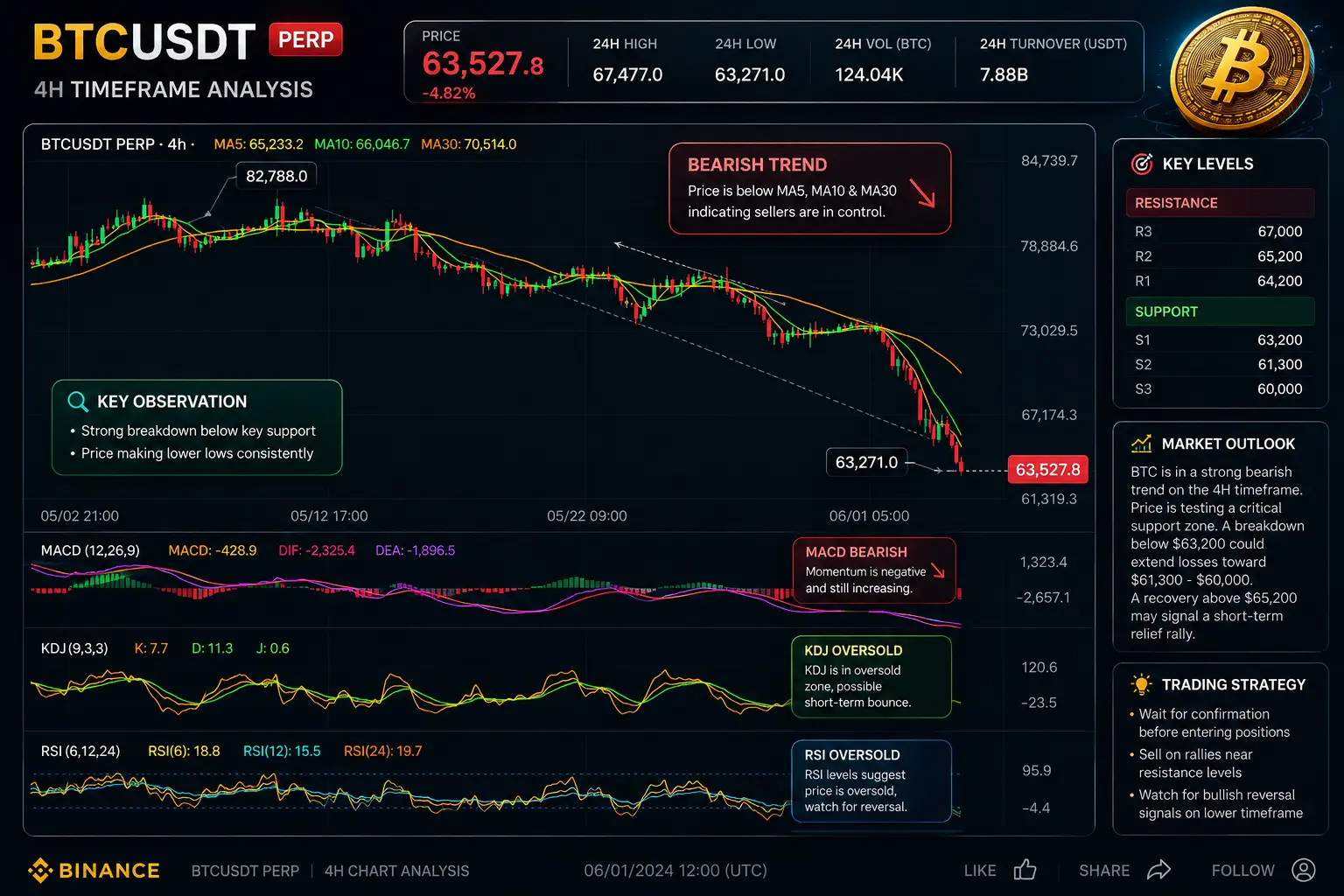Click the MA30: 70,514.0 indicator

(x=468, y=144)
